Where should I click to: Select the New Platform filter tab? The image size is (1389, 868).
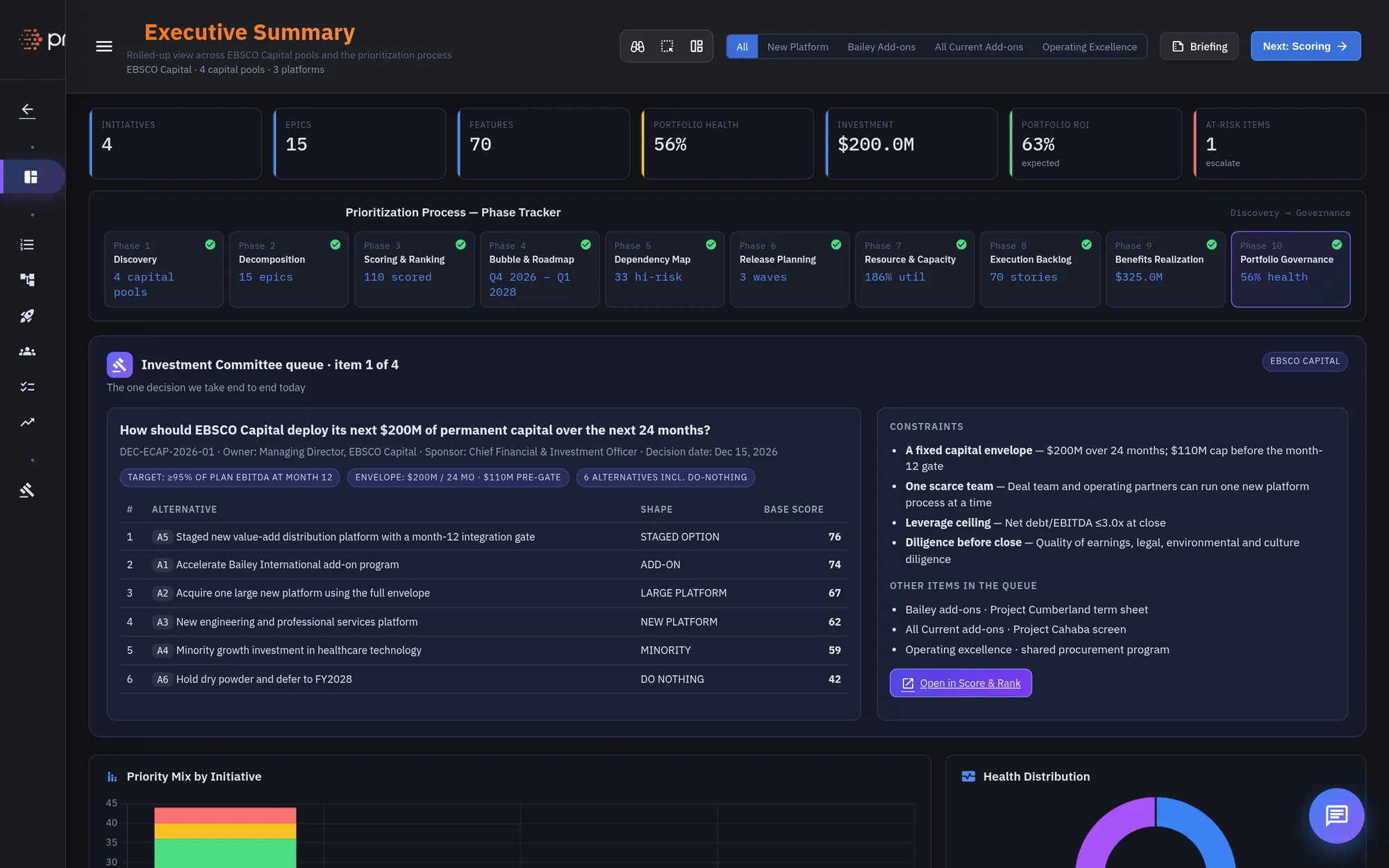pos(798,47)
